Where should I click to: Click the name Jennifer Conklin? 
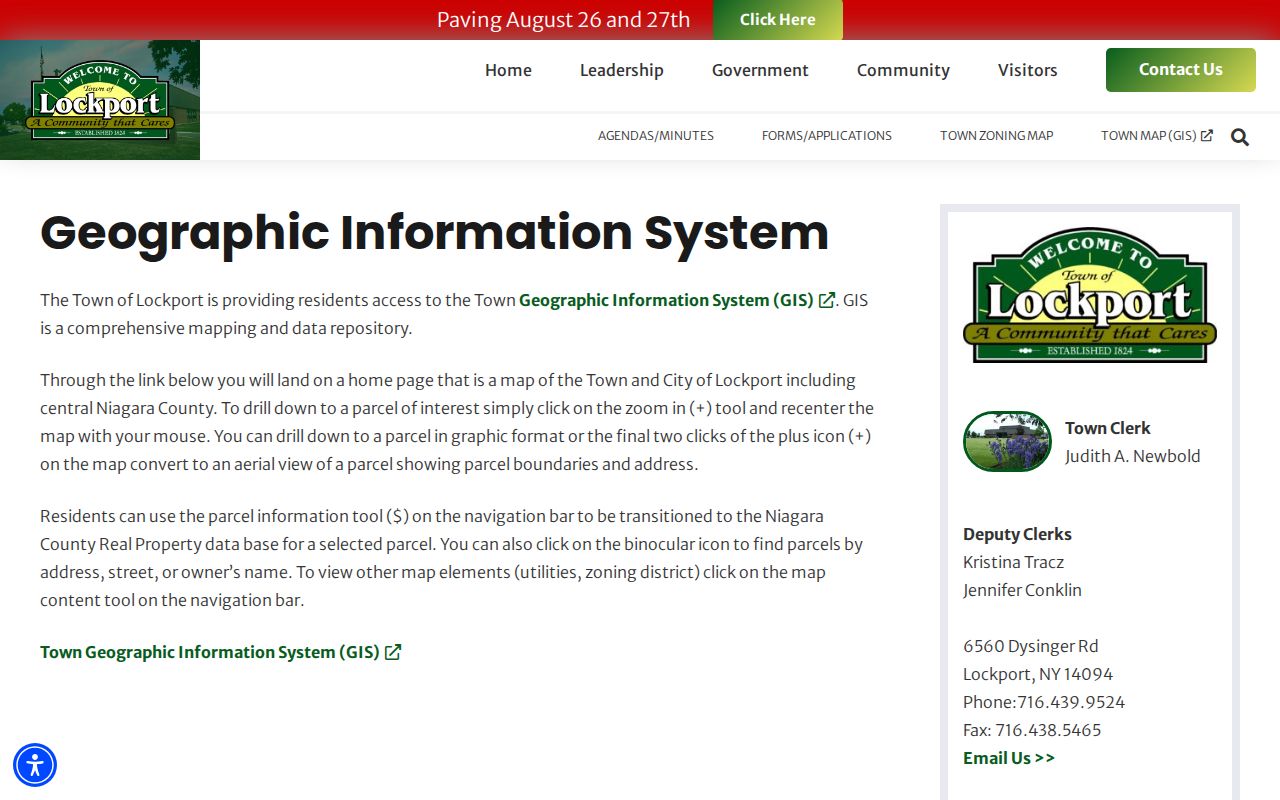(x=1022, y=590)
